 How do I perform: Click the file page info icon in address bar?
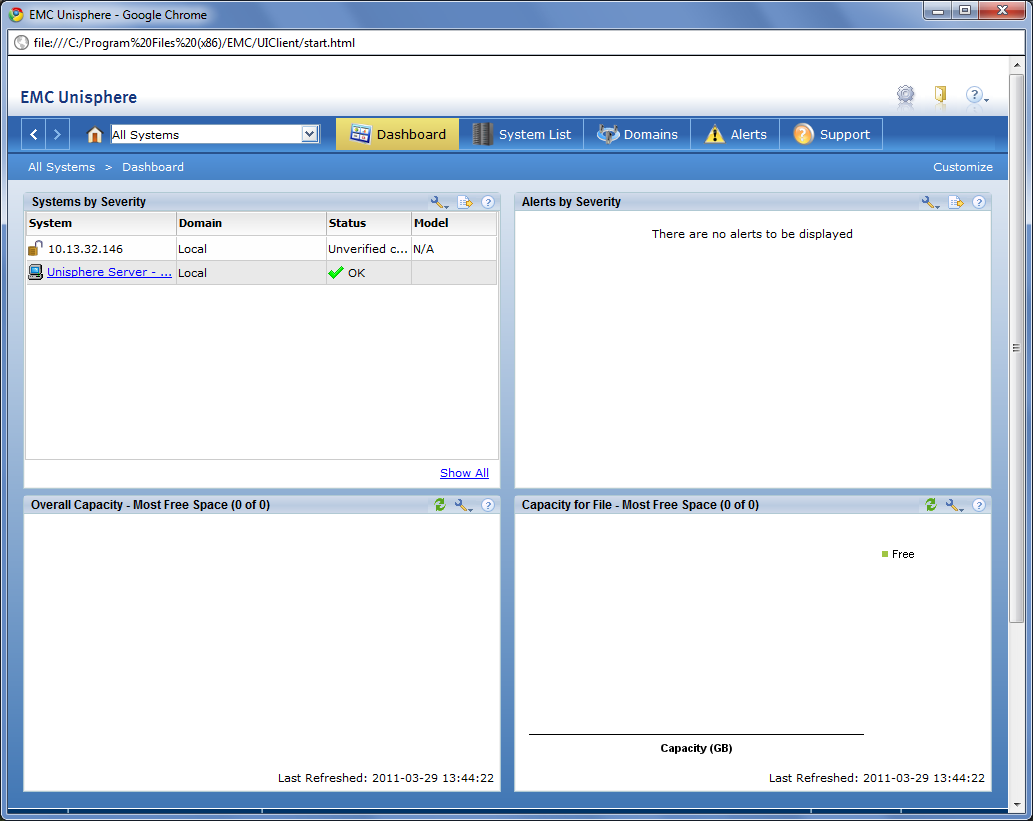click(22, 43)
